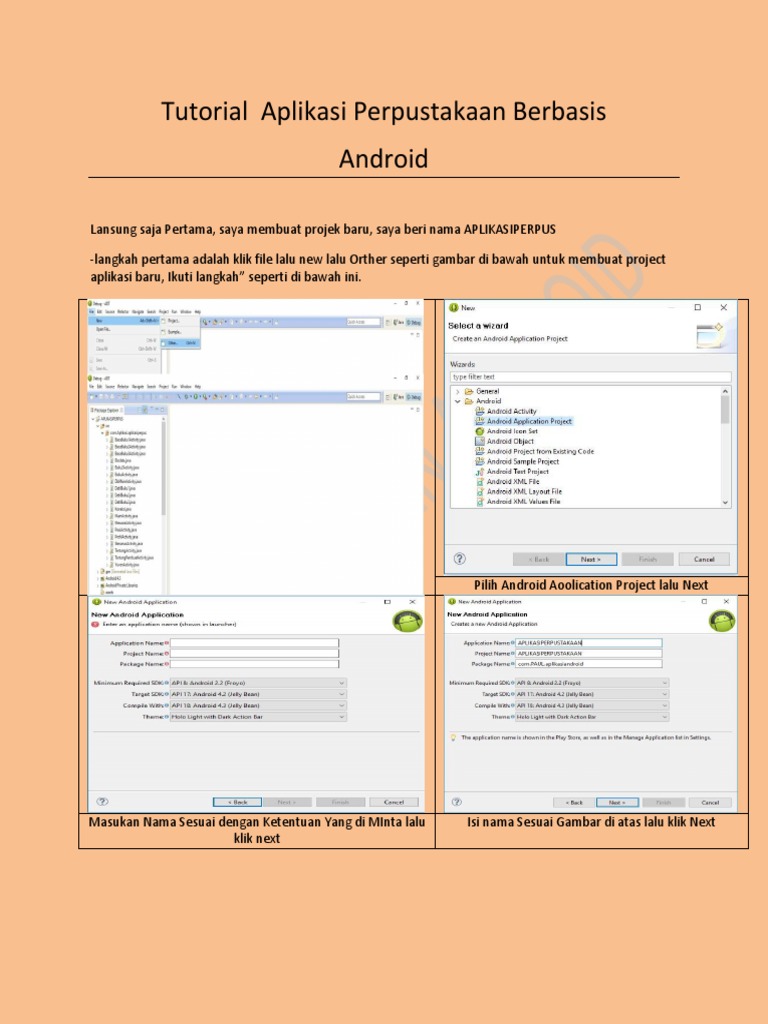Image resolution: width=768 pixels, height=1024 pixels.
Task: Click the empty Application Name field
Action: point(255,643)
